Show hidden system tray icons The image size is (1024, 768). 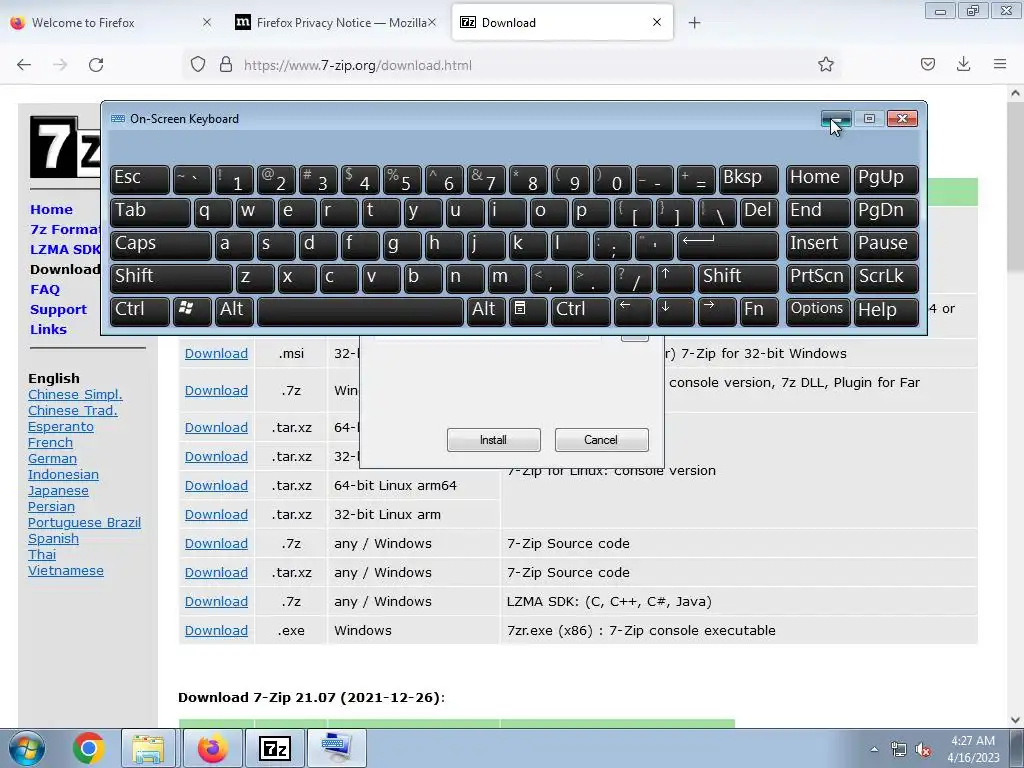tap(874, 749)
